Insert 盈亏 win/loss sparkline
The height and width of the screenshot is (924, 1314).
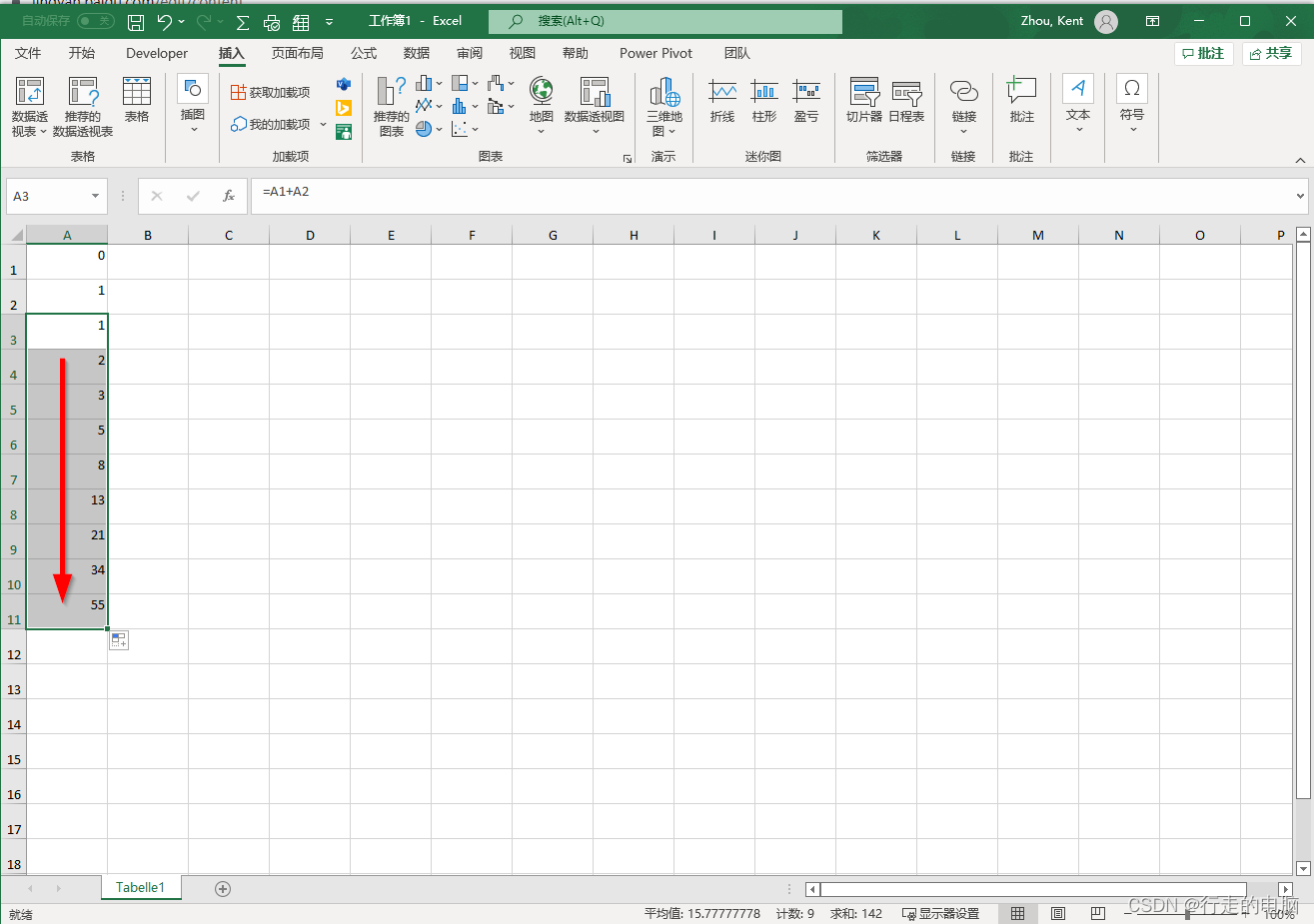coord(806,100)
